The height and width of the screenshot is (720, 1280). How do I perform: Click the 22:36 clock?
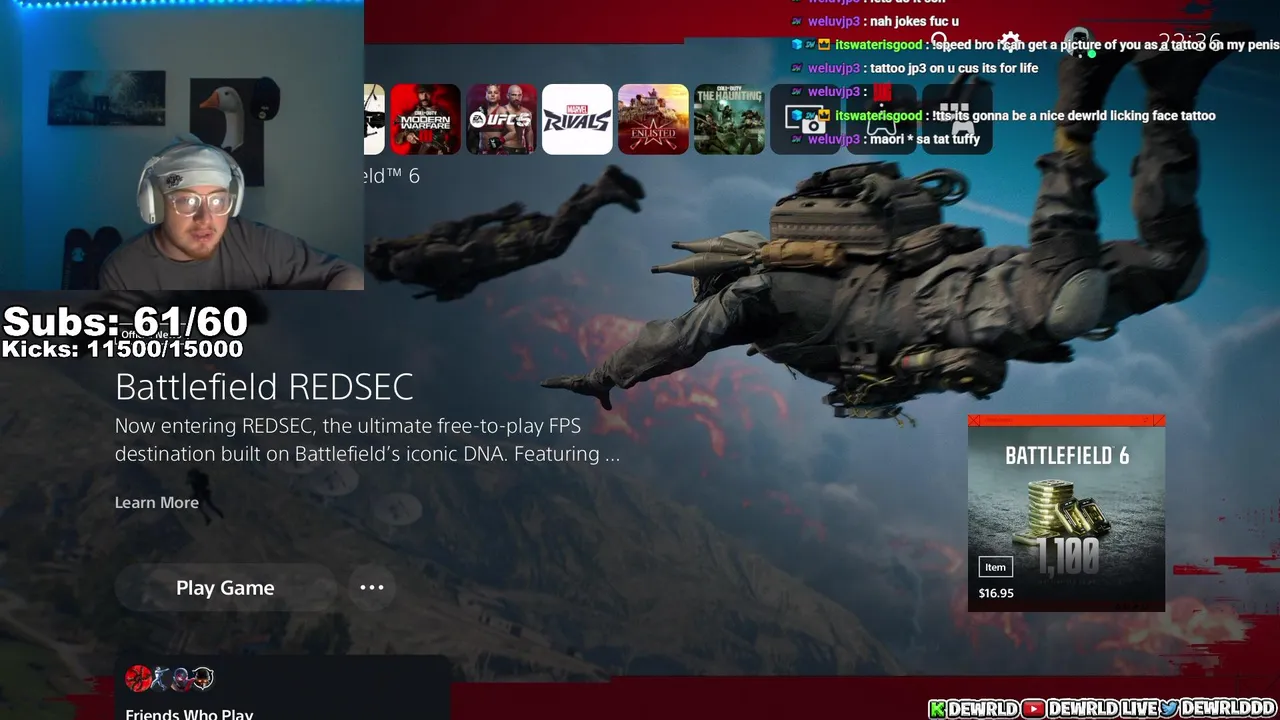[x=1189, y=42]
